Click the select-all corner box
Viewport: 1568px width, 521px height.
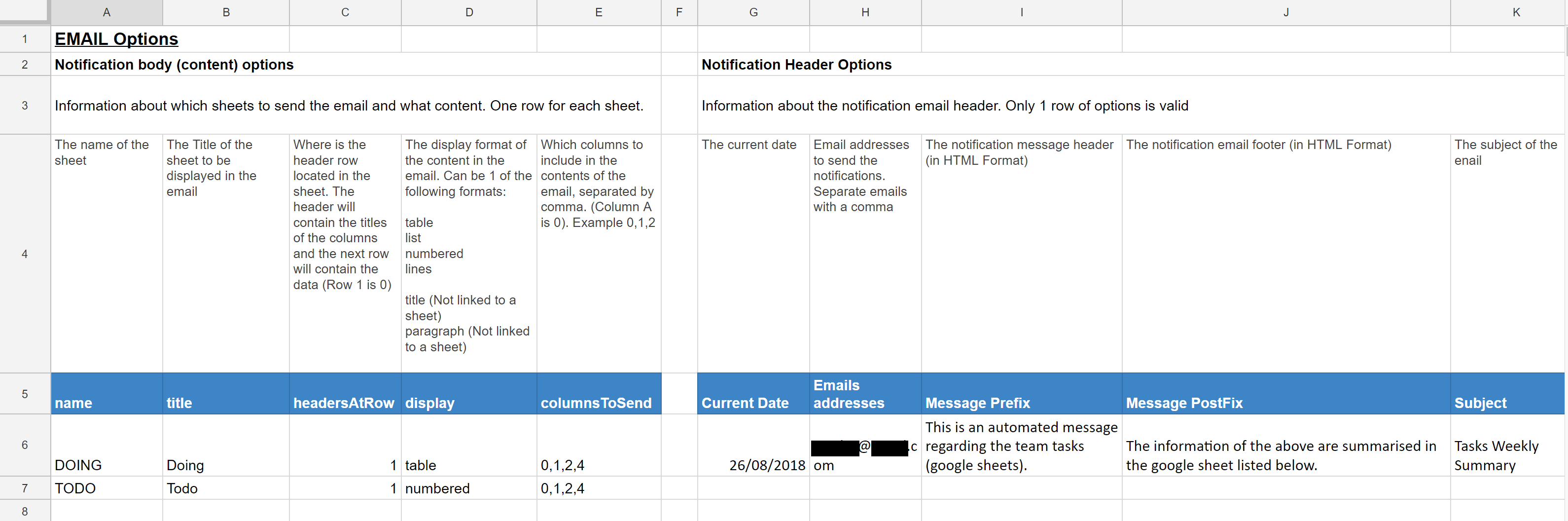25,12
